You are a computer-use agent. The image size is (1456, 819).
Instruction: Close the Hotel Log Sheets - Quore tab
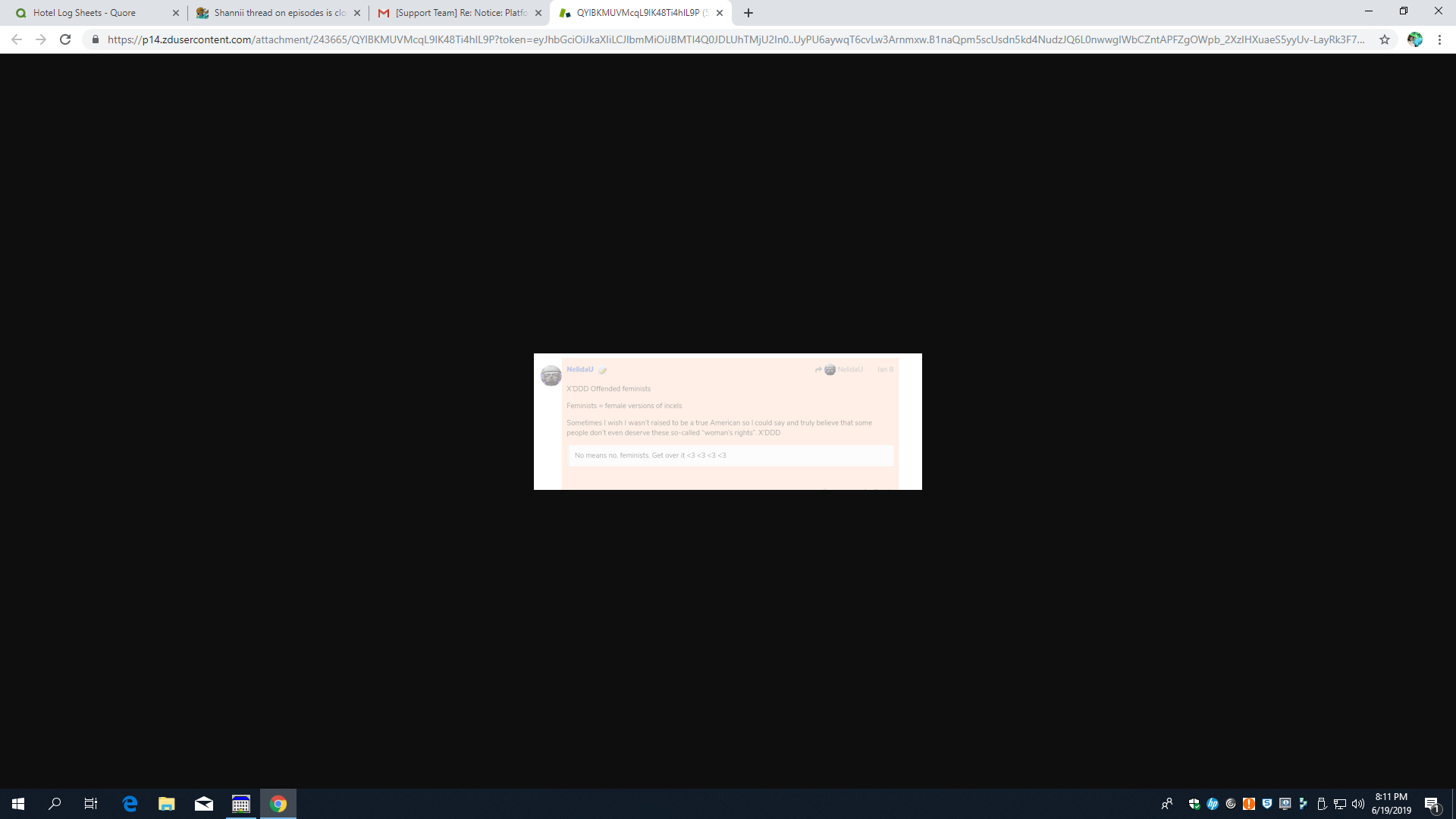click(x=176, y=13)
